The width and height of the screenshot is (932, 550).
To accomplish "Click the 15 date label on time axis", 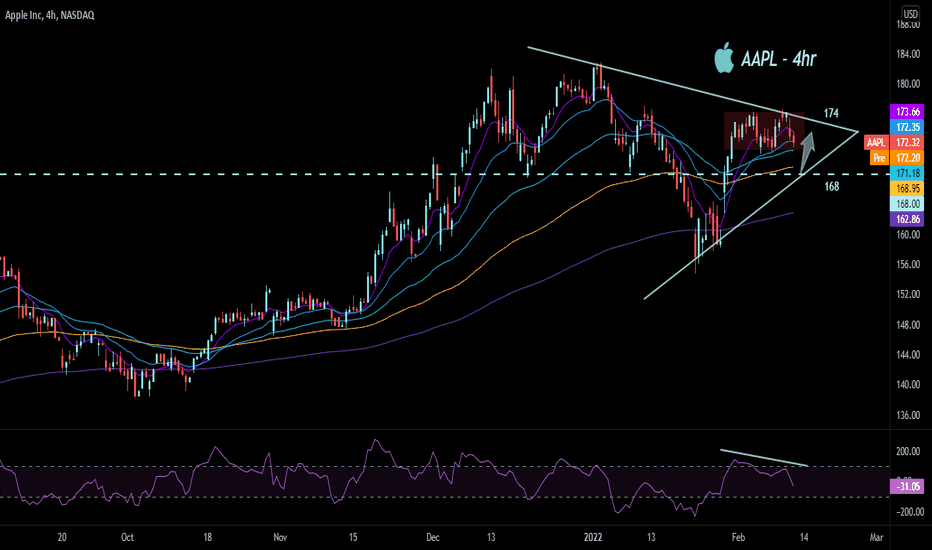I will pyautogui.click(x=353, y=538).
